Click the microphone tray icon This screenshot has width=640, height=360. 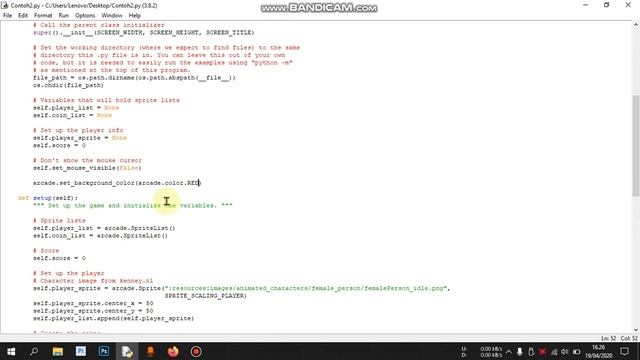click(520, 351)
